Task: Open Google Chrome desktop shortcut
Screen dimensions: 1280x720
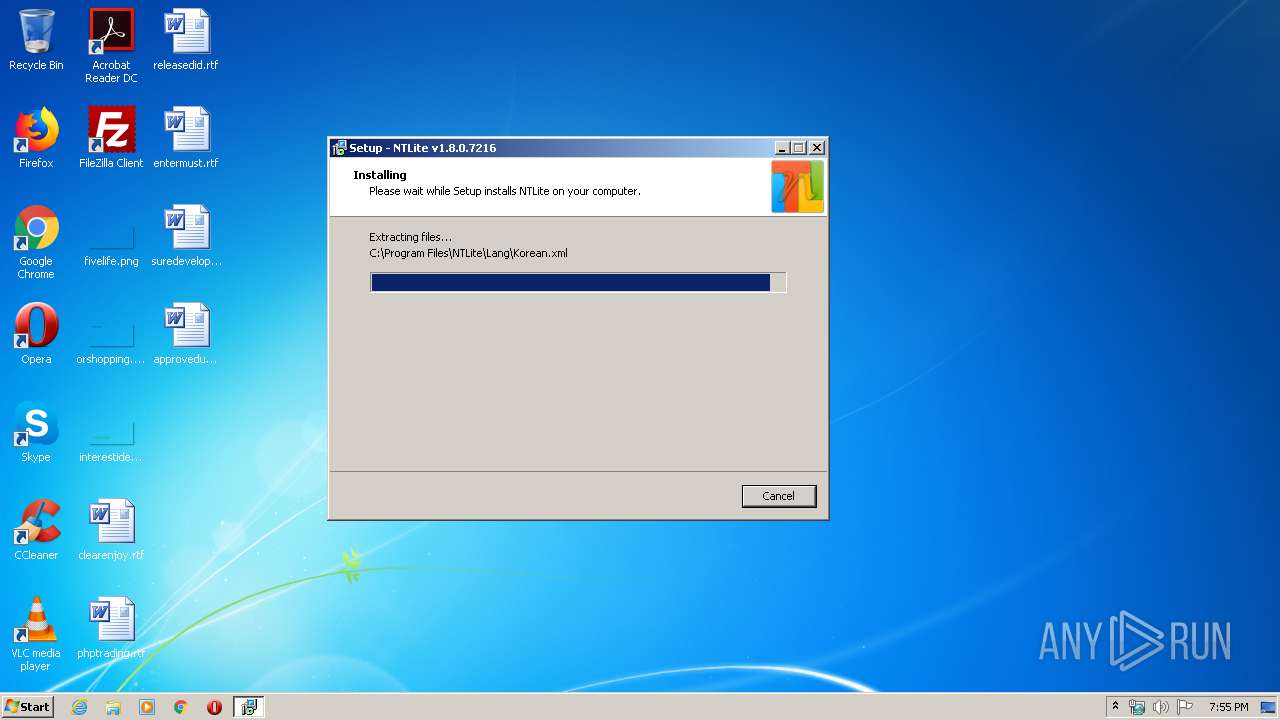Action: click(36, 242)
